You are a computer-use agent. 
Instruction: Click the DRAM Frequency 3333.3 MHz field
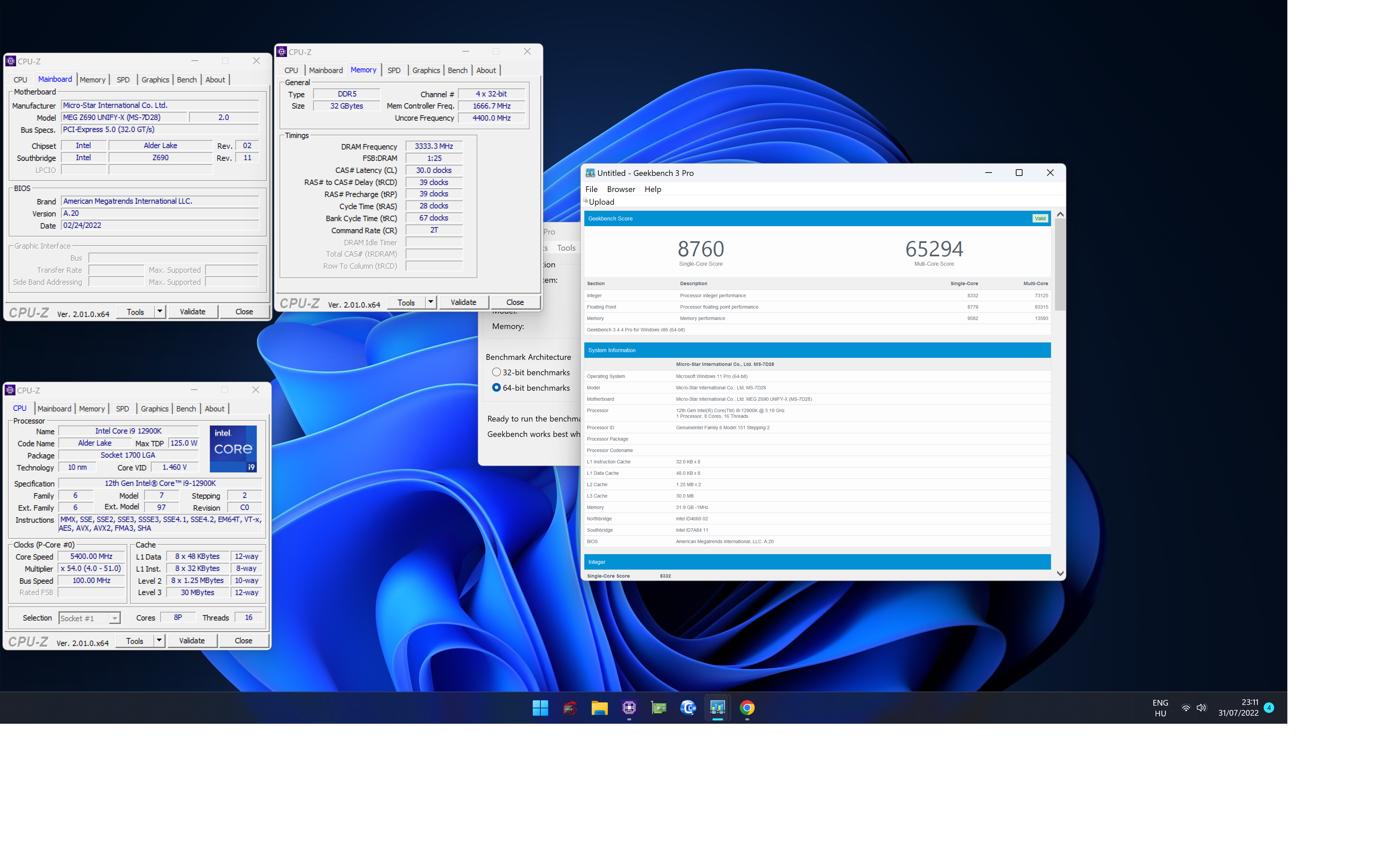click(x=433, y=146)
